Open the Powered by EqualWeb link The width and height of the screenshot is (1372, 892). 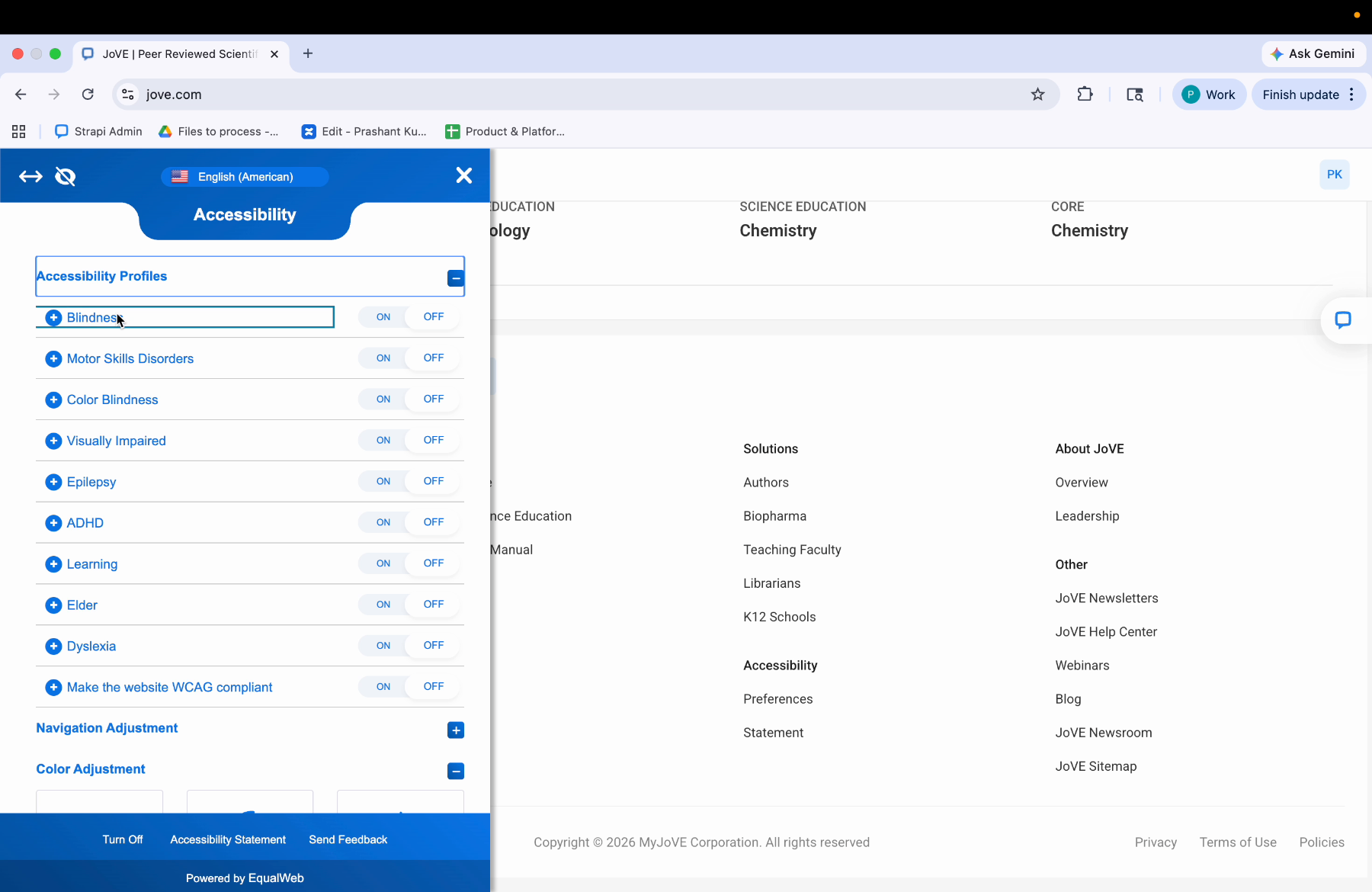point(245,878)
